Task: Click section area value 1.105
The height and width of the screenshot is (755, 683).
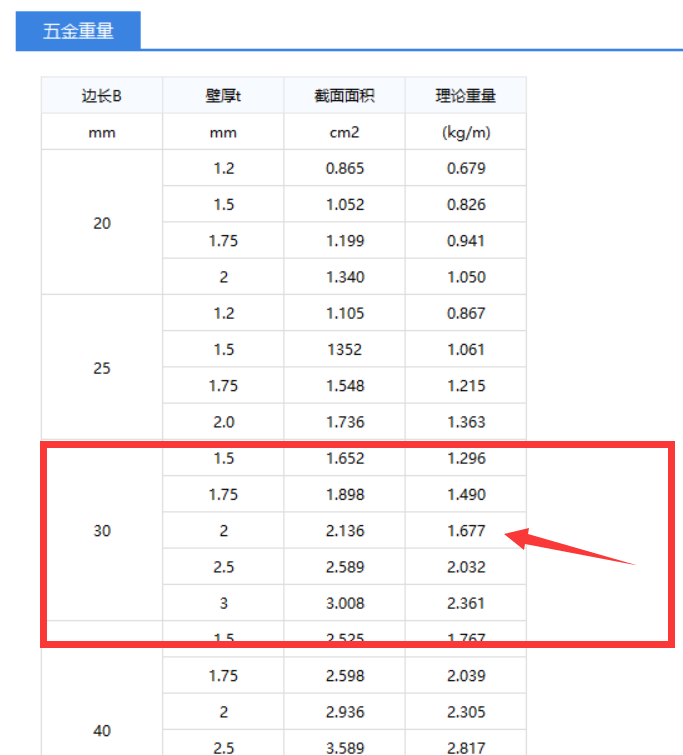Action: click(345, 313)
